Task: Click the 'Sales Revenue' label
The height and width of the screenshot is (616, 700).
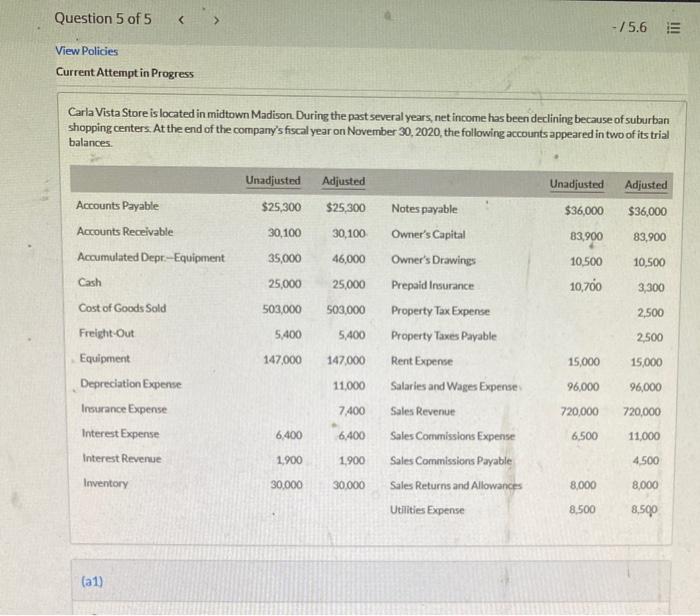Action: point(422,411)
